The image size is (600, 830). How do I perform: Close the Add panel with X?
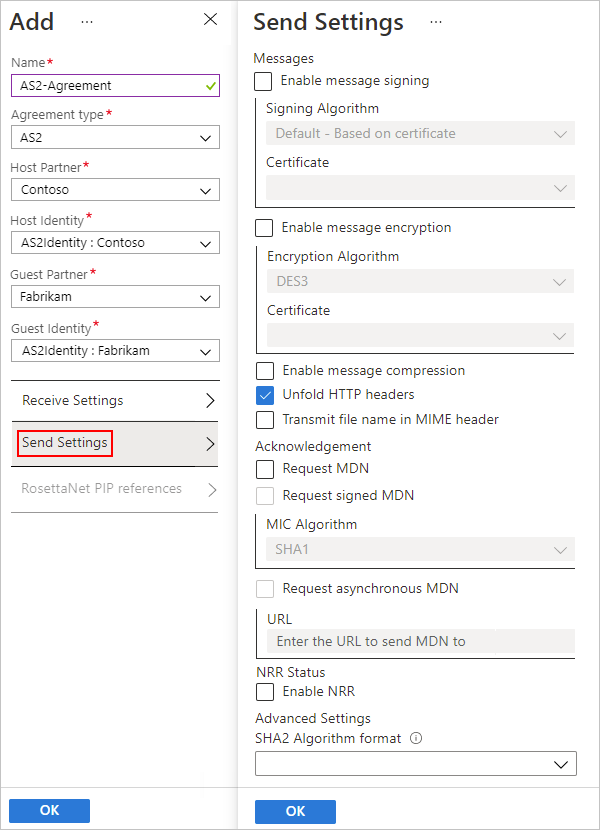[x=210, y=19]
